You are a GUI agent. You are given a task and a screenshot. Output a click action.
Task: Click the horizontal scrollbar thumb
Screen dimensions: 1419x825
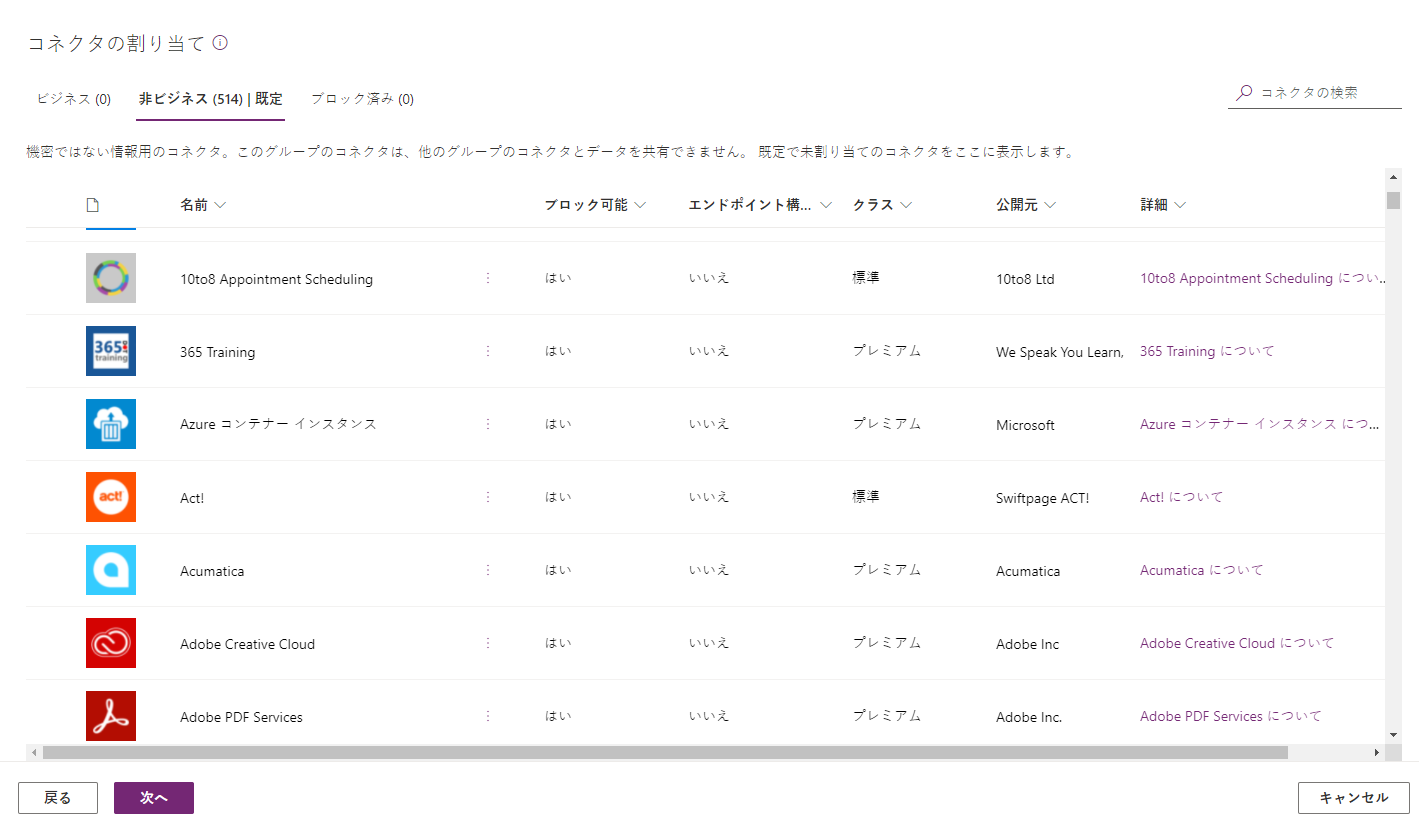(x=665, y=752)
